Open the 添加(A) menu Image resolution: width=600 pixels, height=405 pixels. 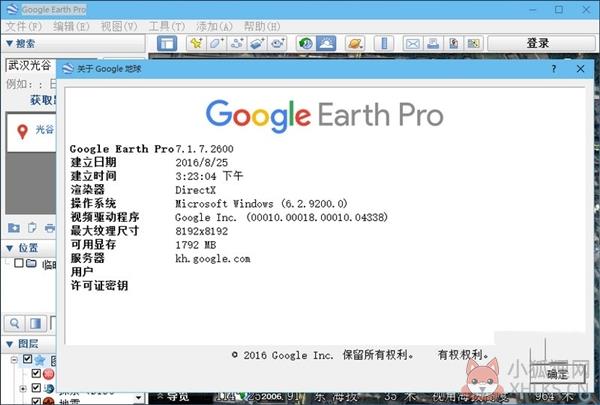(x=214, y=26)
